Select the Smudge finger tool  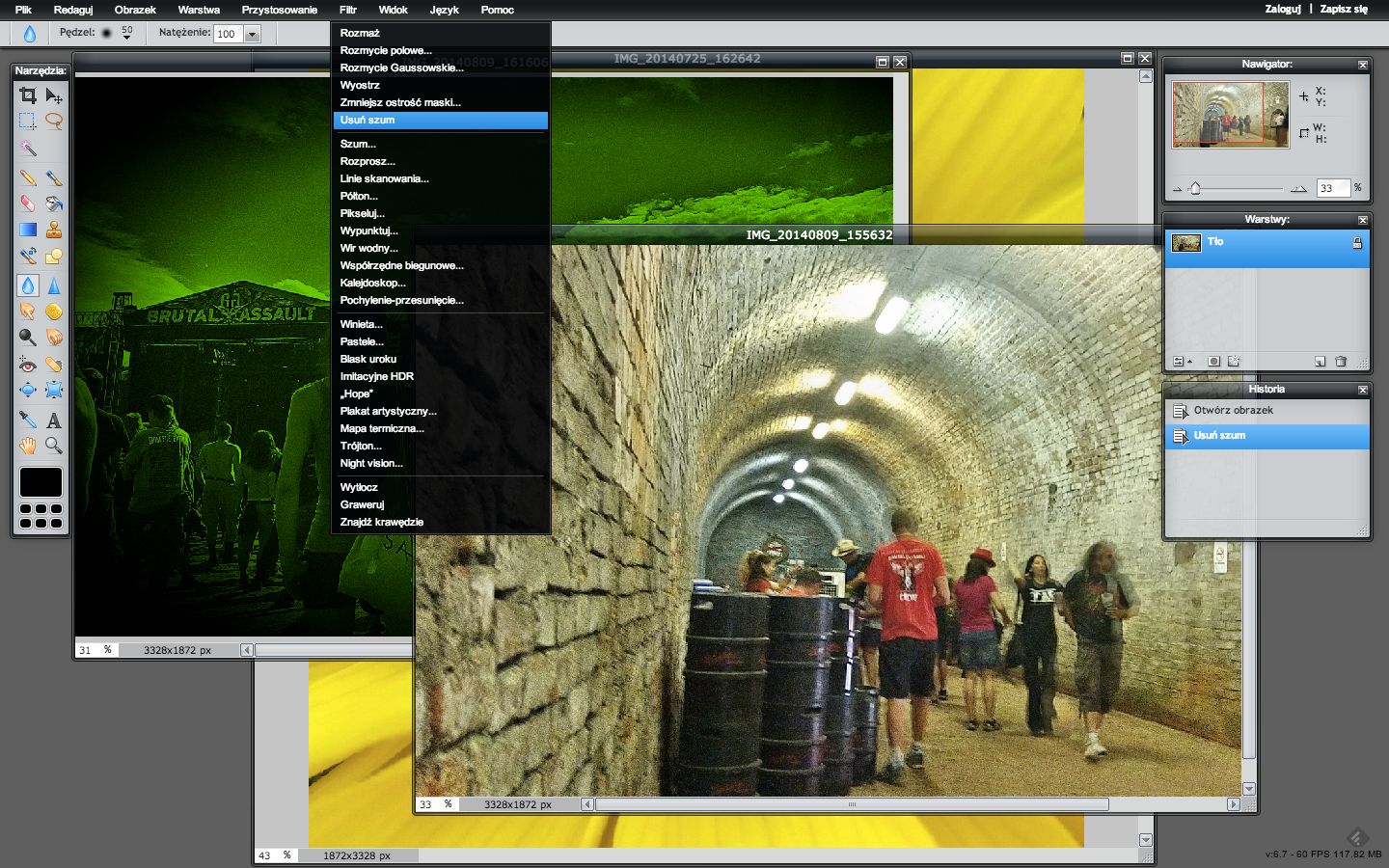(28, 312)
